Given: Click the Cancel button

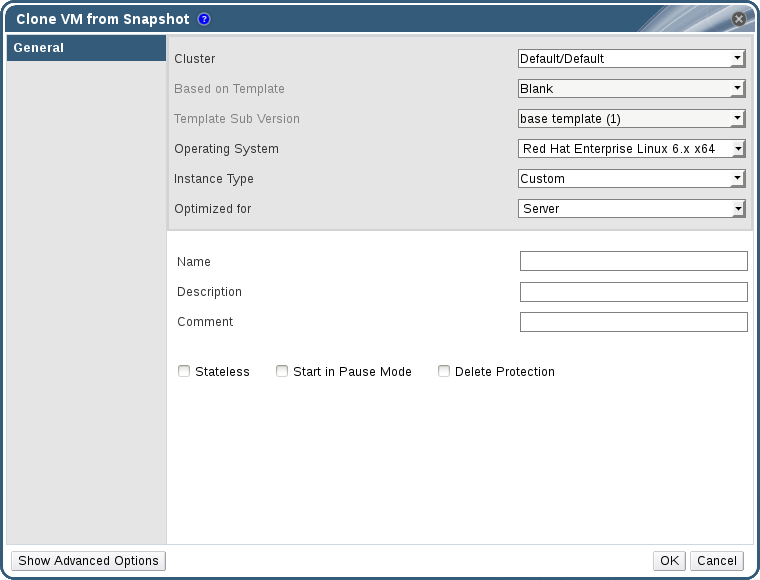Looking at the screenshot, I should click(x=717, y=561).
